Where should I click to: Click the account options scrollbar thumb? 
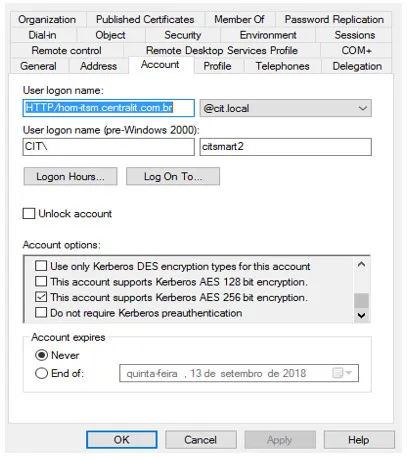[361, 300]
